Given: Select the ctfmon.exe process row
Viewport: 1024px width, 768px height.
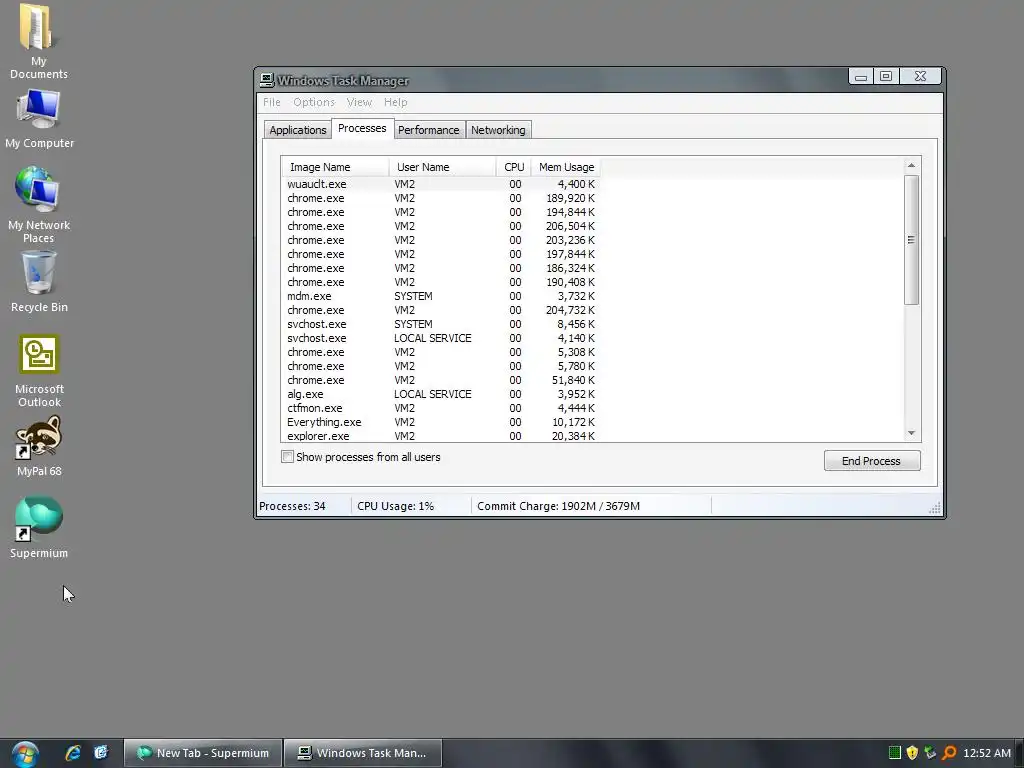Looking at the screenshot, I should 441,408.
